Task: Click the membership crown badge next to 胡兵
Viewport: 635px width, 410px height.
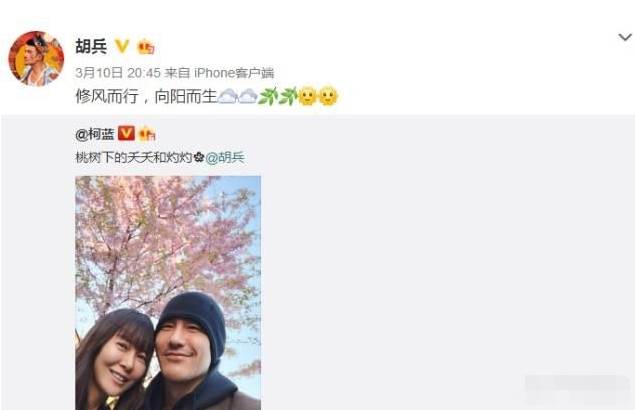Action: tap(145, 47)
